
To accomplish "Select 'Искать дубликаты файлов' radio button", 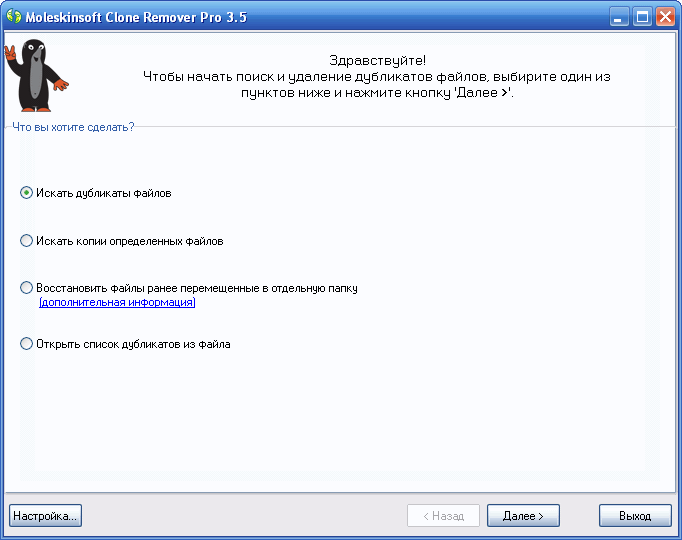I will coord(27,193).
